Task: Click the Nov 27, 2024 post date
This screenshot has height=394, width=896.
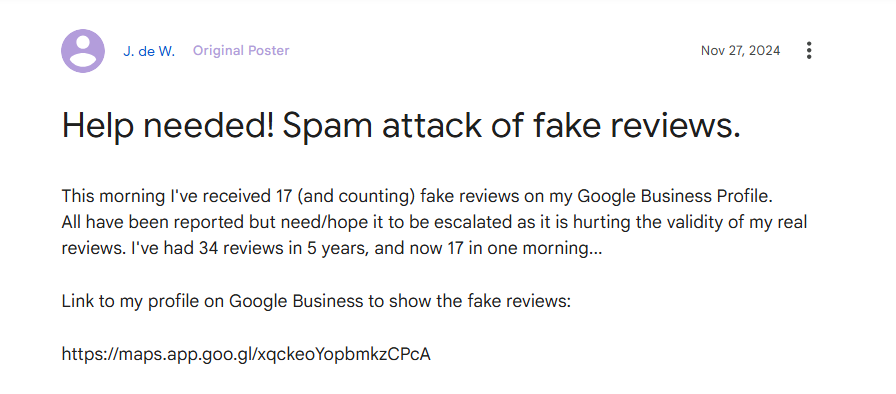Action: (x=741, y=51)
